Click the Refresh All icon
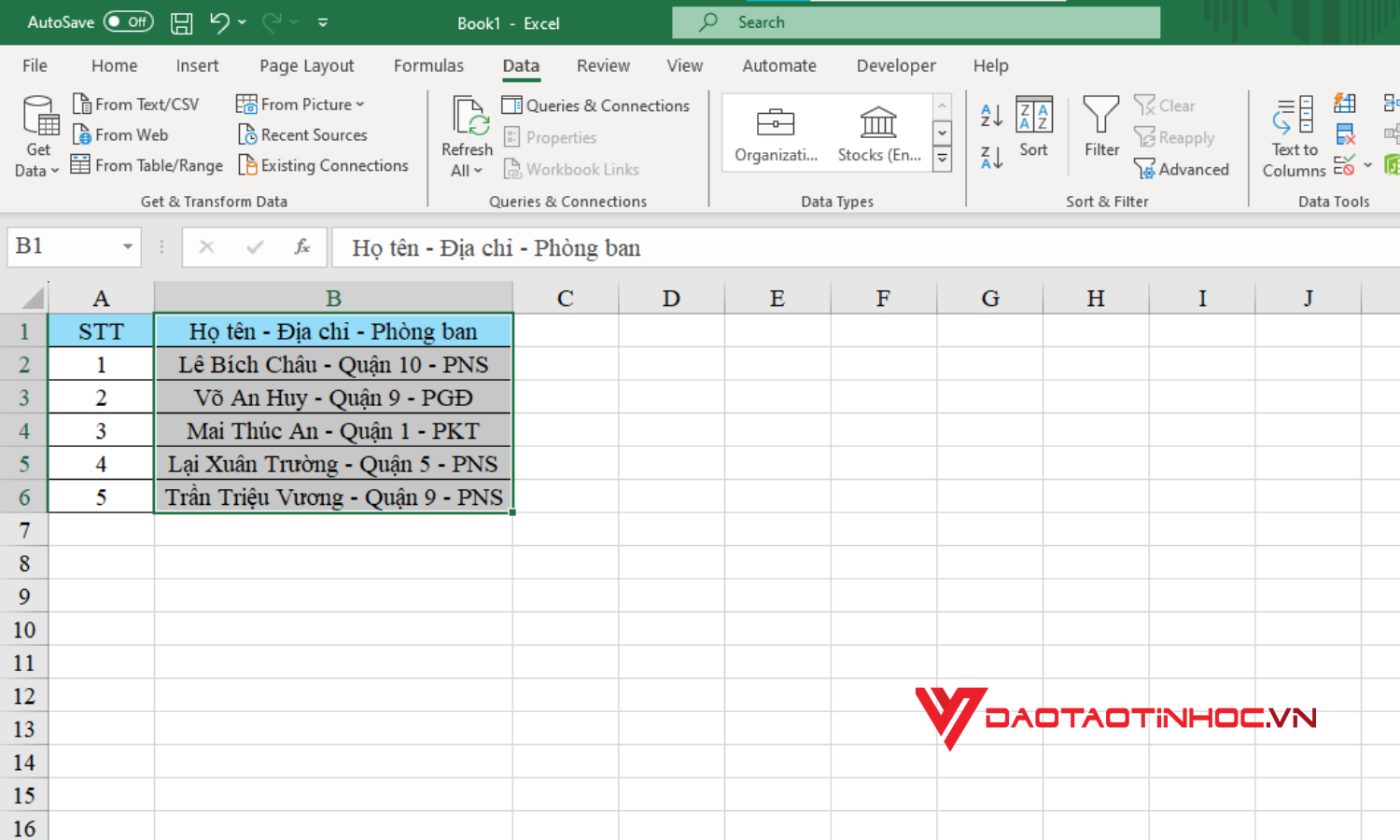The width and height of the screenshot is (1400, 840). (x=469, y=117)
